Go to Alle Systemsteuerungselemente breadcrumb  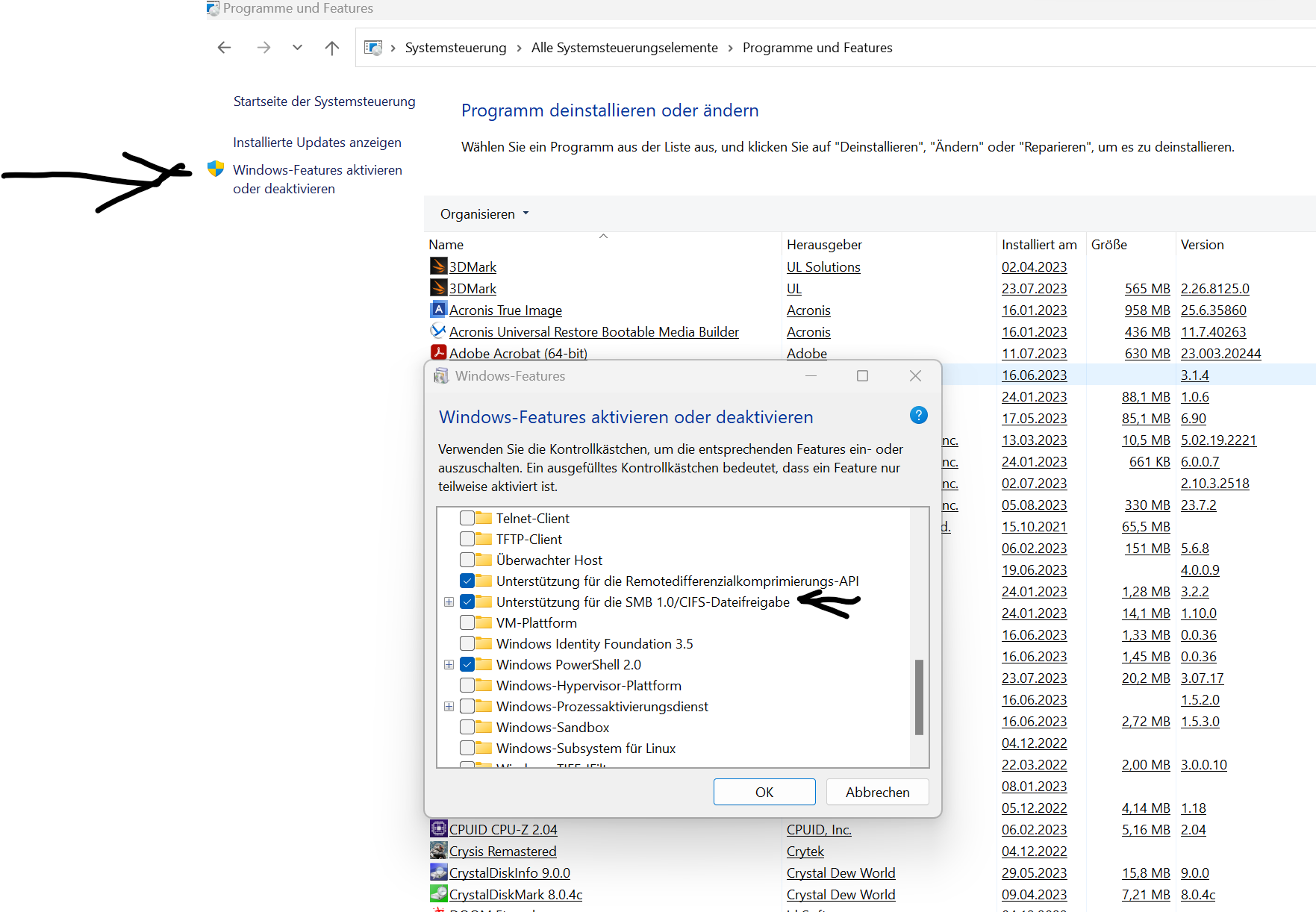625,48
